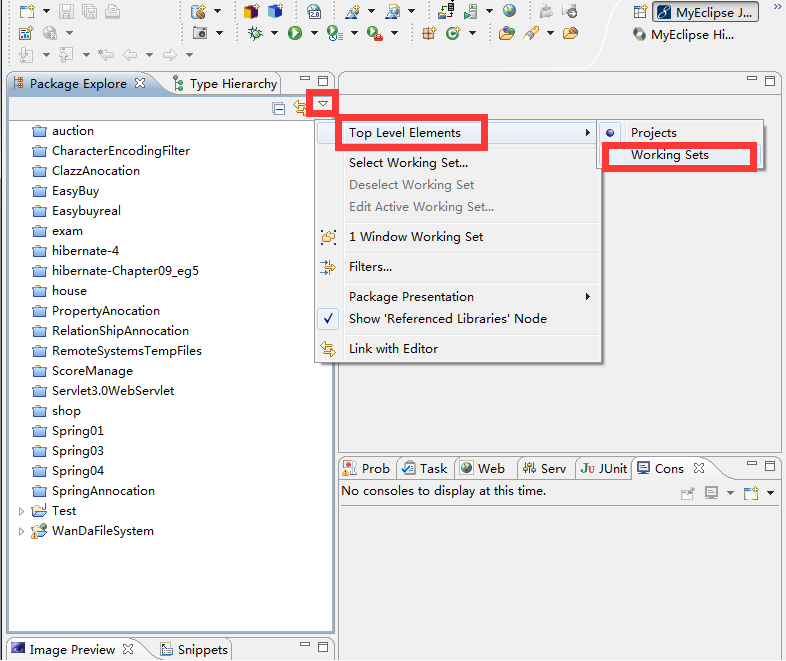Click the Run Last Tool icon
786x661 pixels.
[334, 33]
